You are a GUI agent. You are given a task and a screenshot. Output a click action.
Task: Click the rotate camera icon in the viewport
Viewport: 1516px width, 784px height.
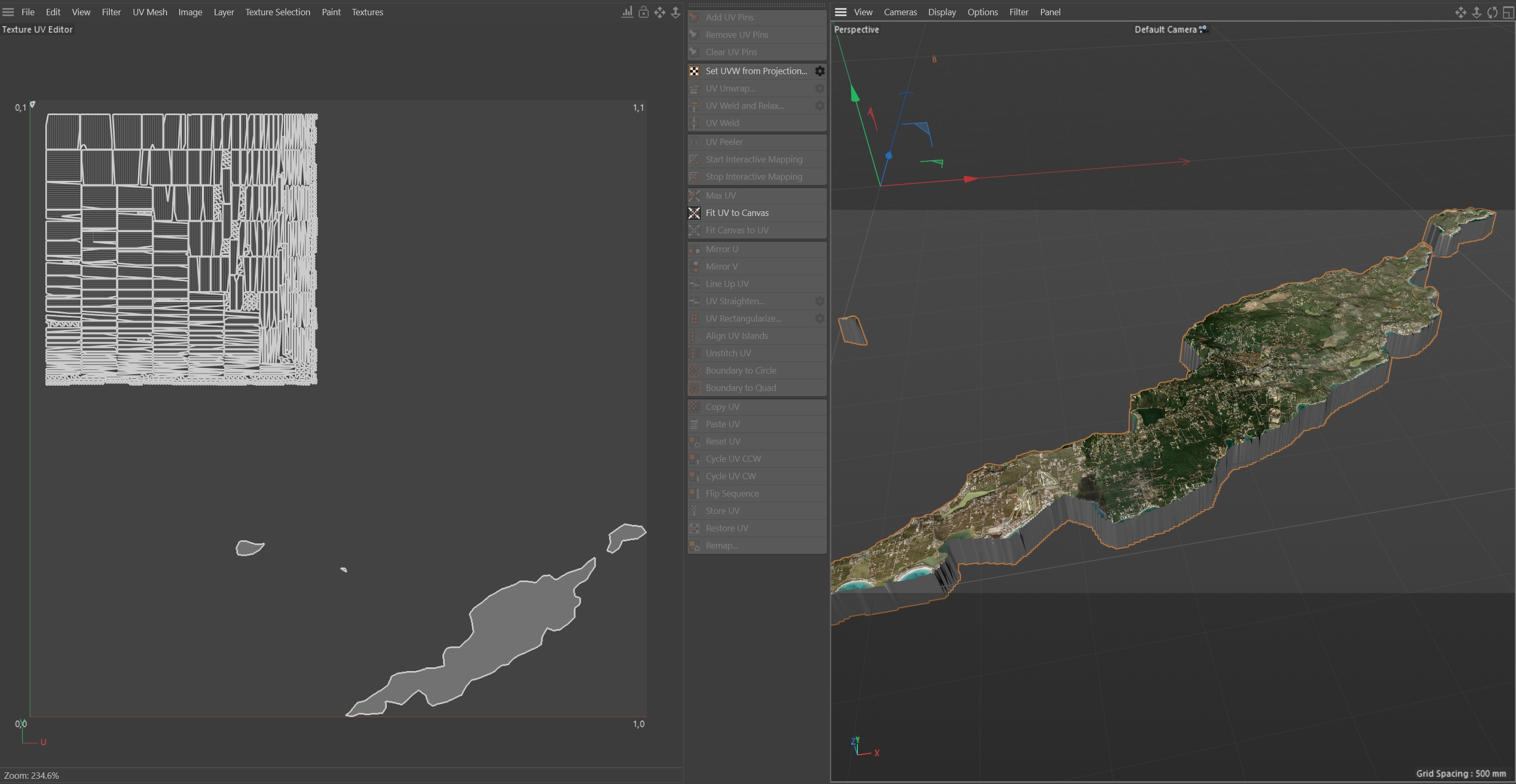(x=1492, y=12)
